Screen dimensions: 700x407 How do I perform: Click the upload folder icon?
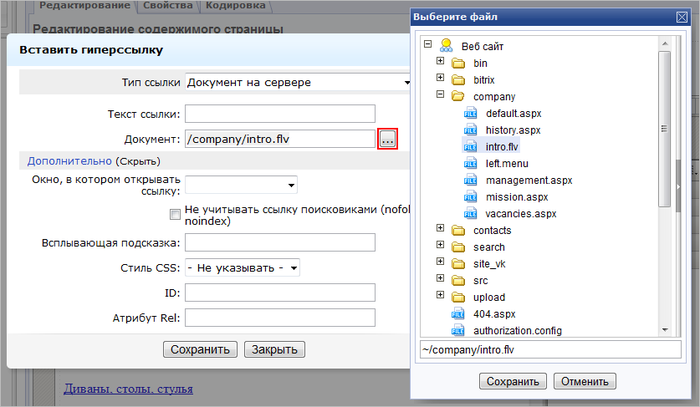point(458,297)
